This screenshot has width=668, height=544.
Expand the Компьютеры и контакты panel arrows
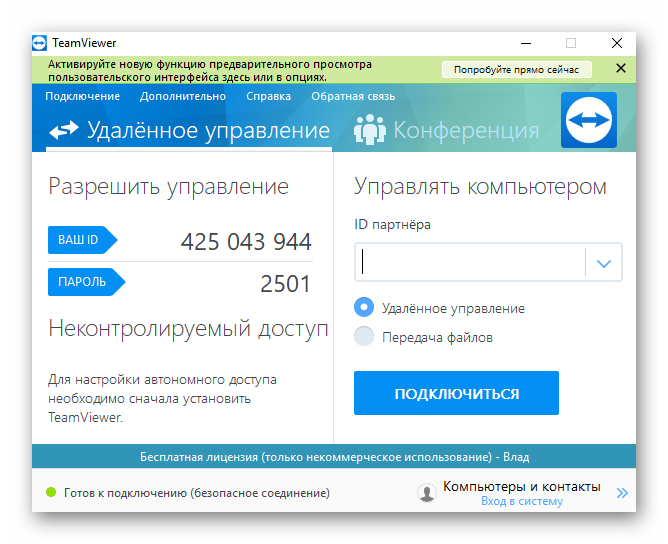click(622, 493)
